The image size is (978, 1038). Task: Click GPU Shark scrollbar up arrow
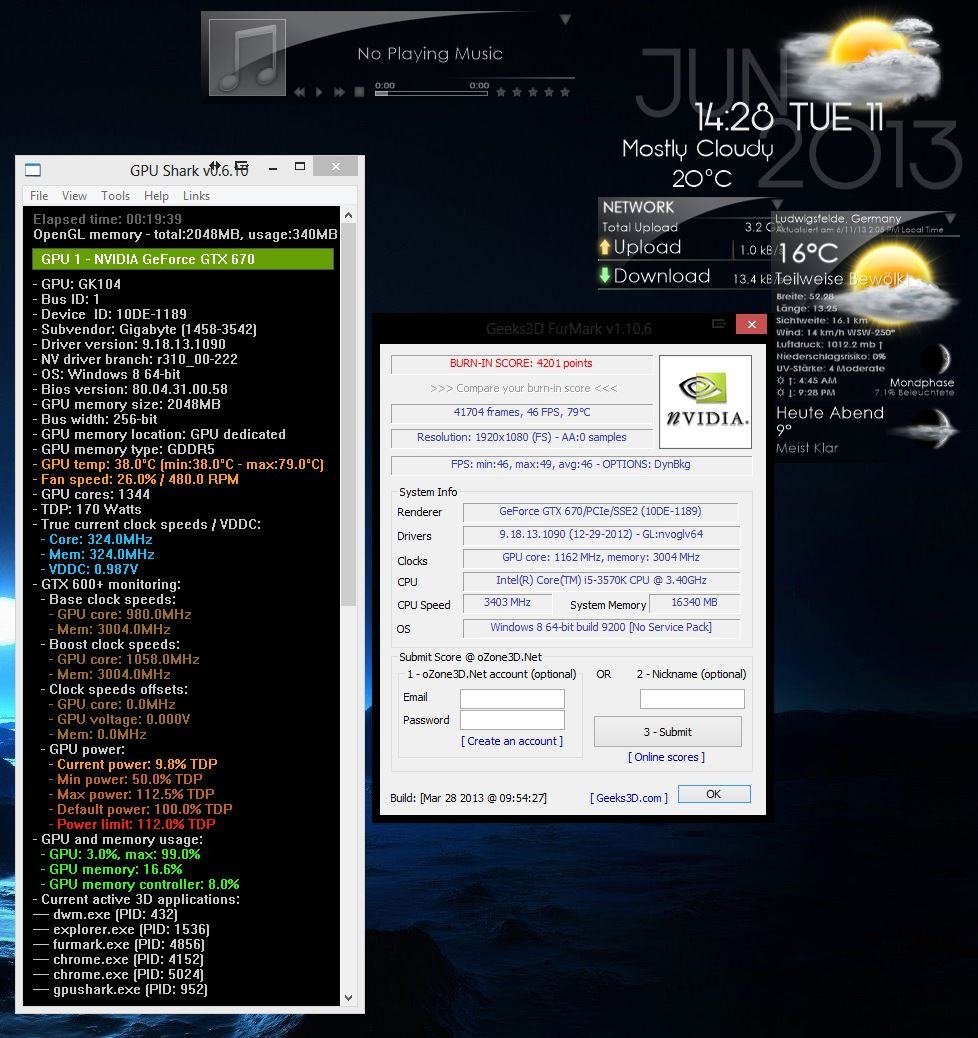pyautogui.click(x=349, y=216)
